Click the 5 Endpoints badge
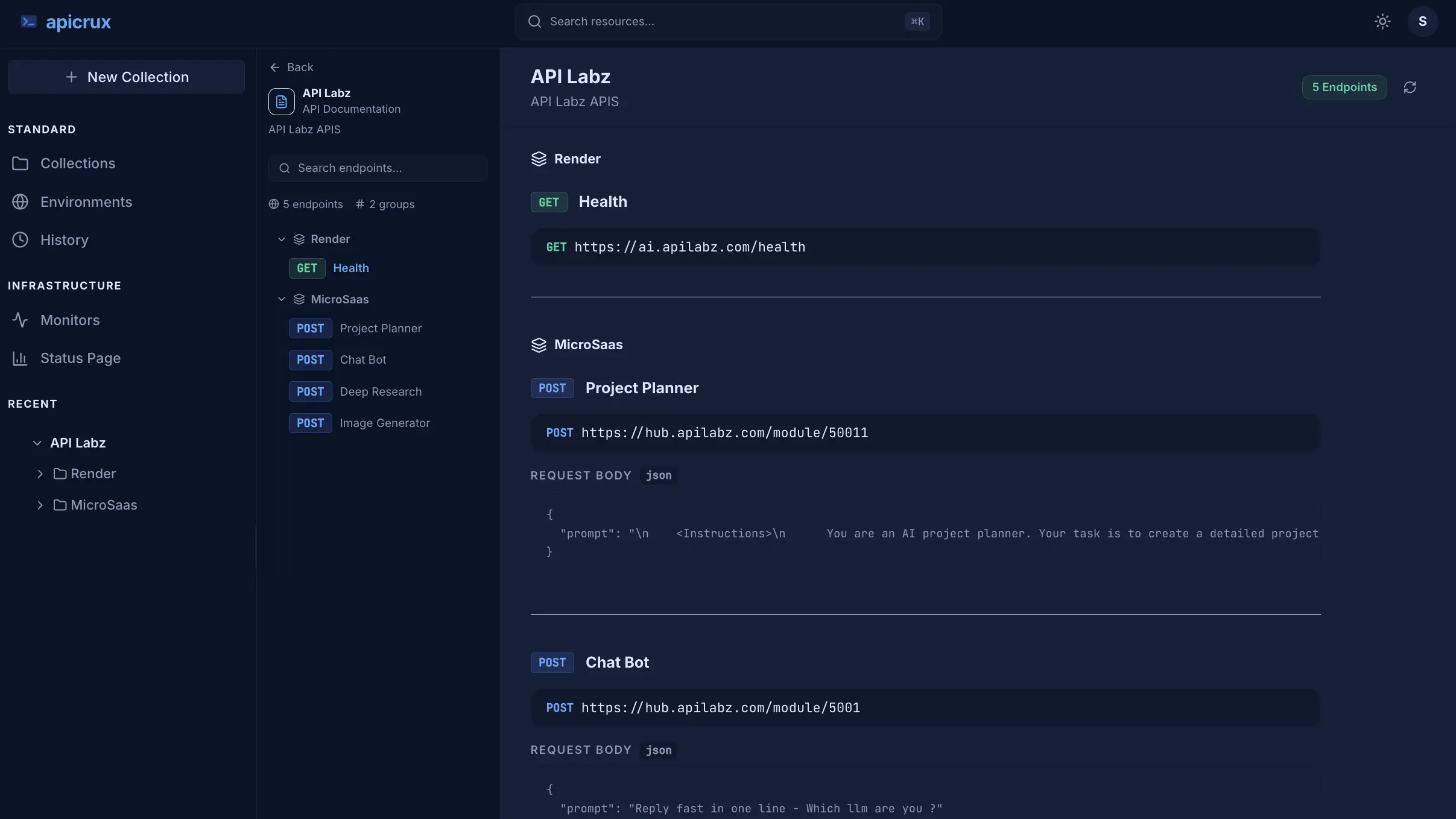This screenshot has height=819, width=1456. (x=1344, y=87)
